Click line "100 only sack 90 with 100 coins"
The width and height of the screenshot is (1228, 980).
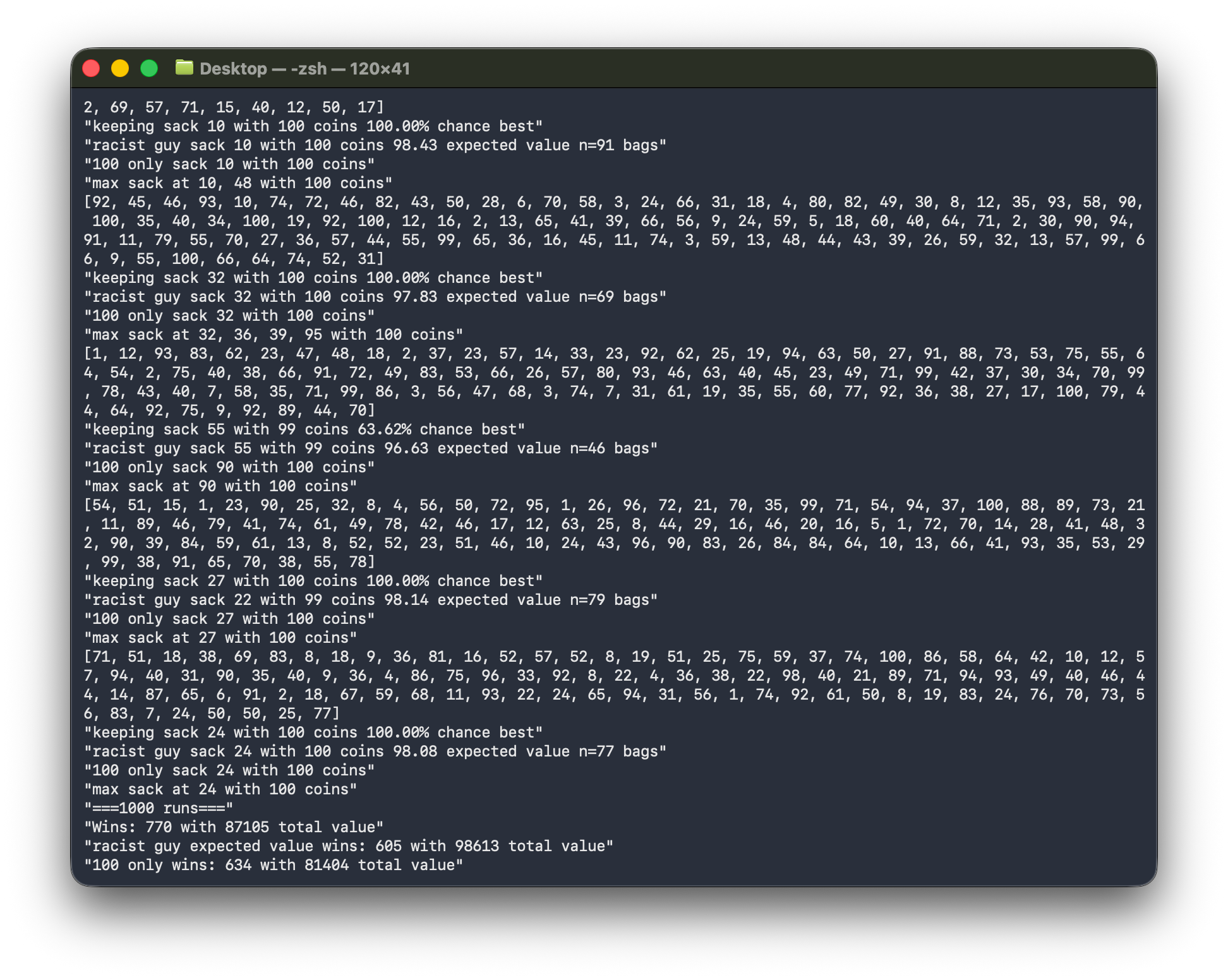(229, 467)
